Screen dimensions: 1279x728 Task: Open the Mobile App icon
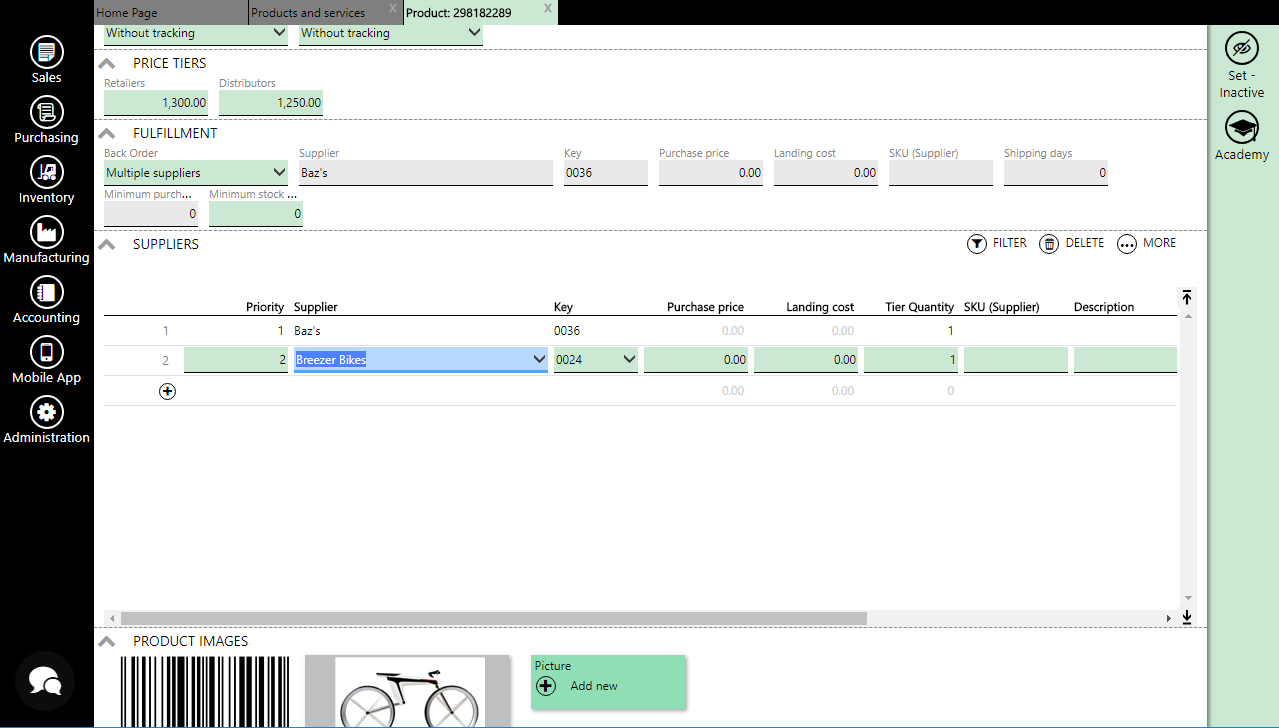pos(46,352)
